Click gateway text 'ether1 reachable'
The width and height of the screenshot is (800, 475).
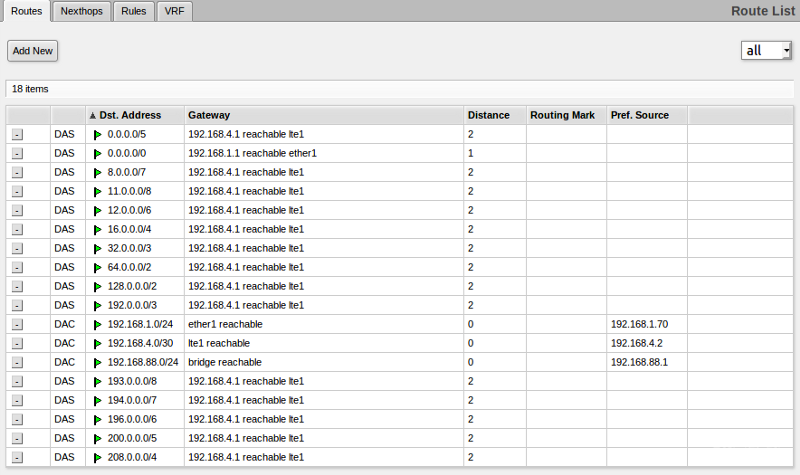click(225, 324)
